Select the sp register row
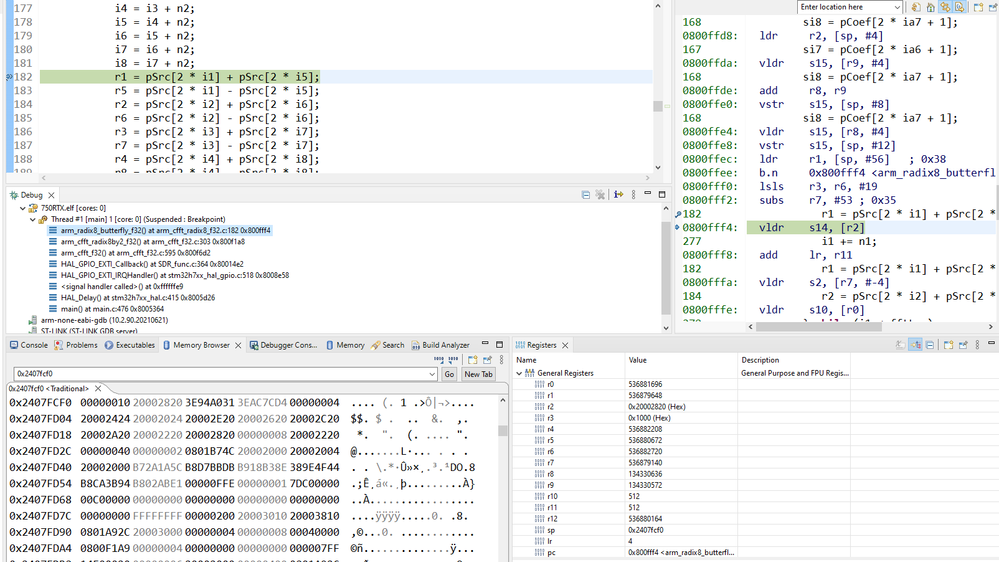The width and height of the screenshot is (999, 562). pyautogui.click(x=682, y=530)
